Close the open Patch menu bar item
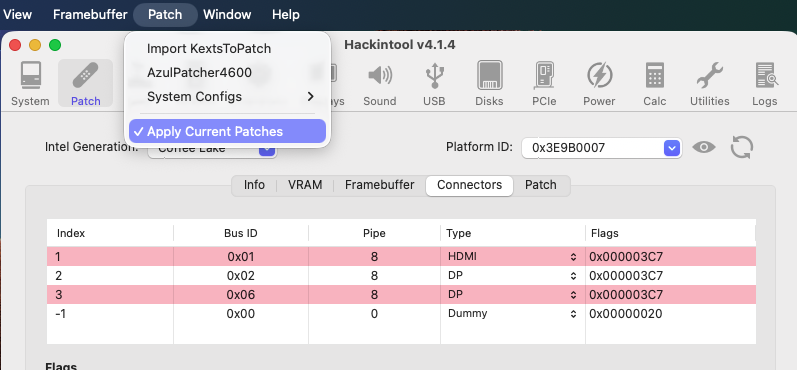The height and width of the screenshot is (370, 797). (x=165, y=14)
